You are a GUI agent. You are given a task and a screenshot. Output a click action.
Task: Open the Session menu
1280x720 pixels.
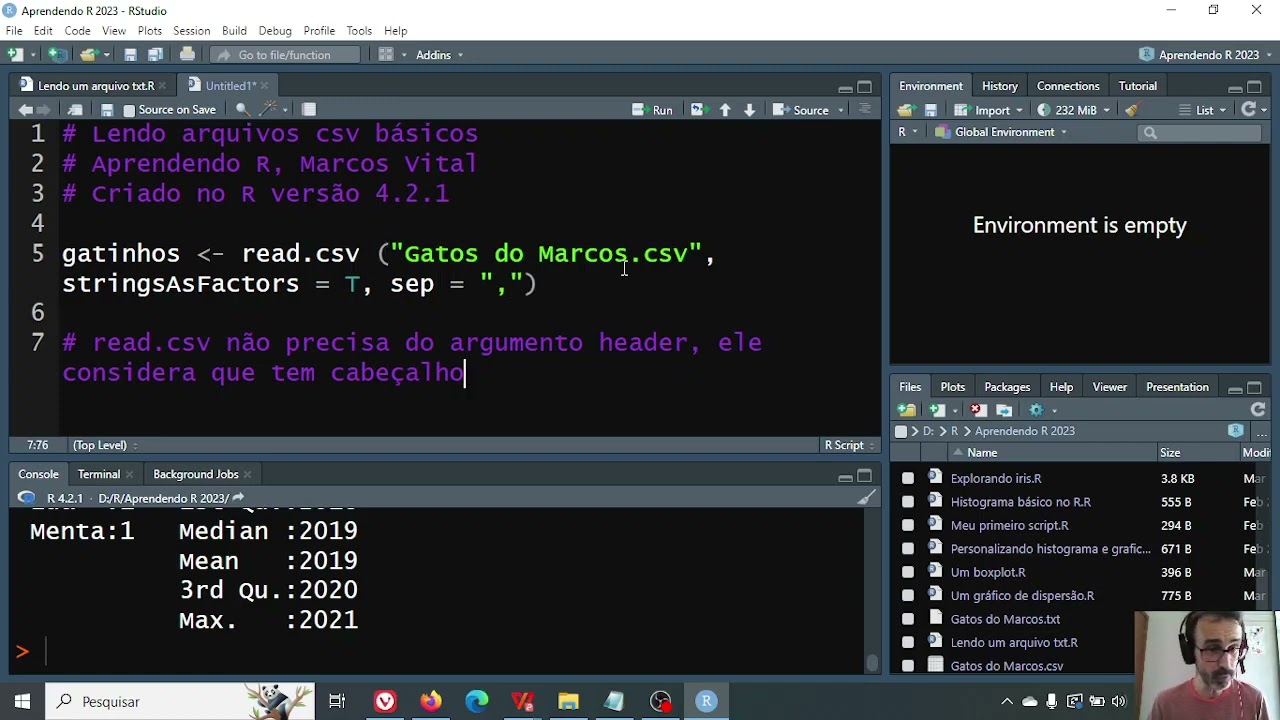[x=191, y=31]
